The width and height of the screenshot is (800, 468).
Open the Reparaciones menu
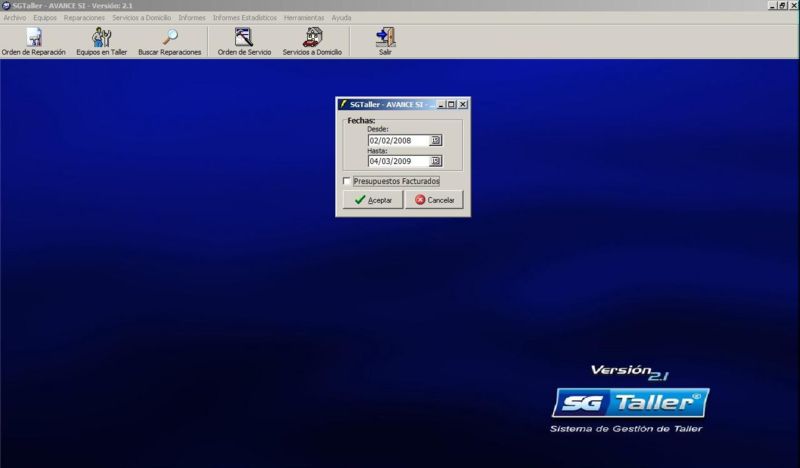click(84, 18)
